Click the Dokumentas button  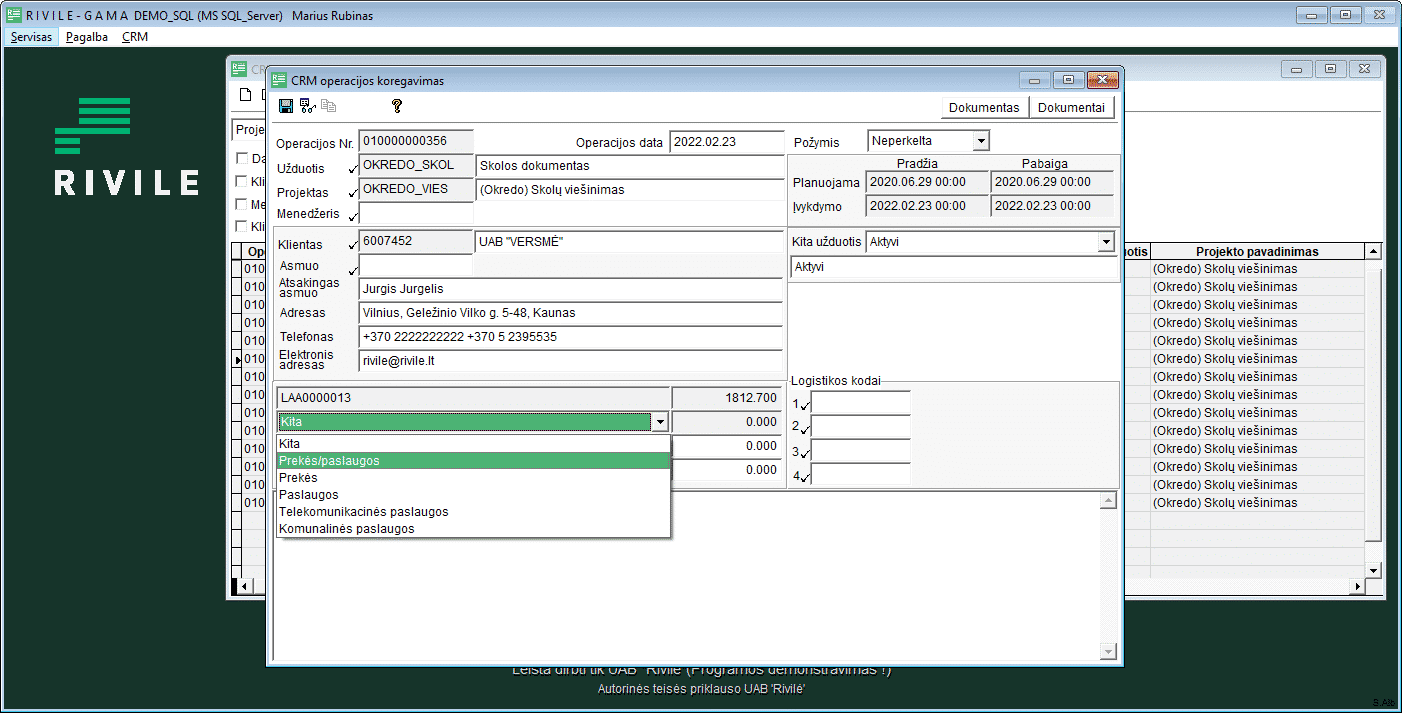coord(984,108)
